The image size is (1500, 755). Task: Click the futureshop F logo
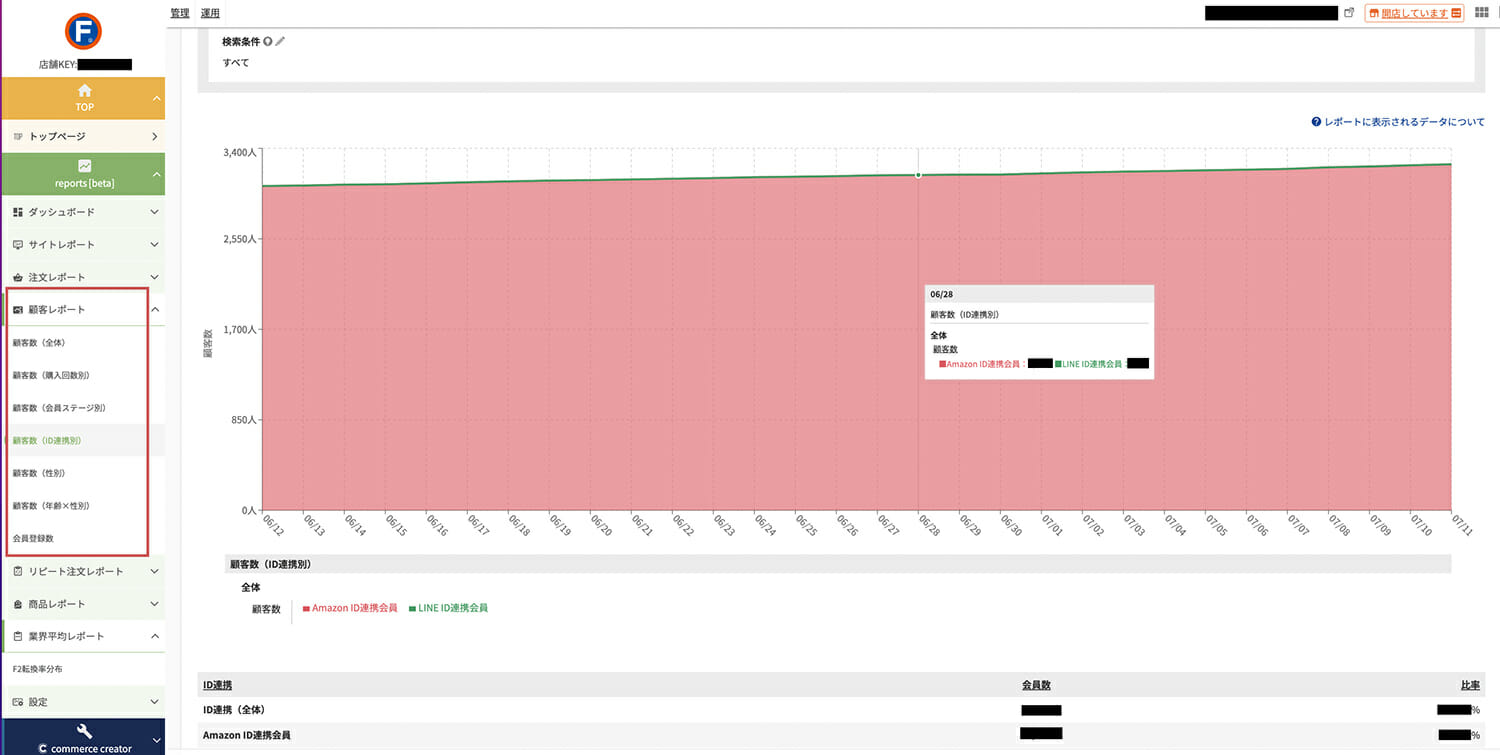tap(83, 31)
